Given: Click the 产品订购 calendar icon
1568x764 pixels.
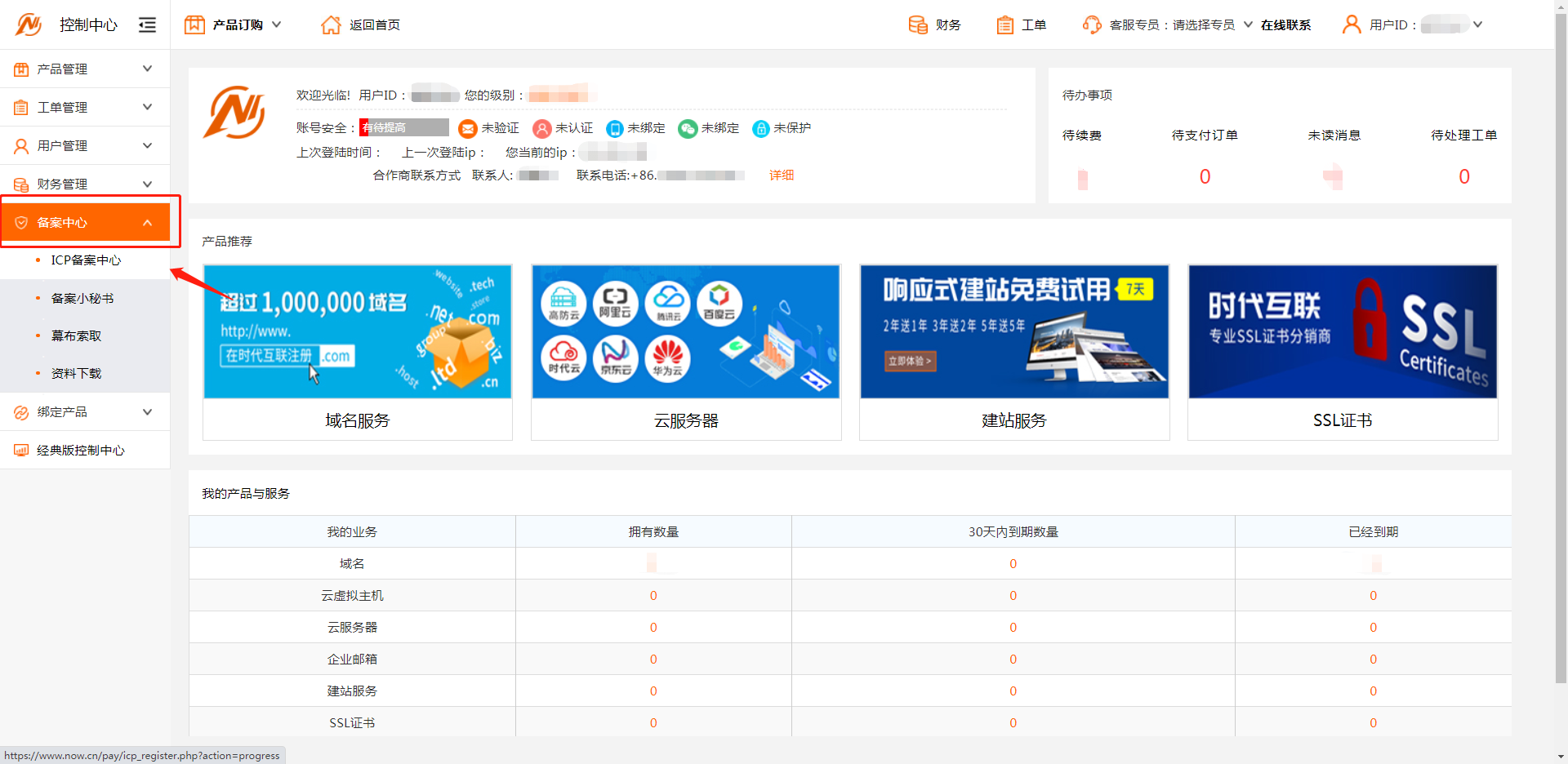Looking at the screenshot, I should click(x=194, y=24).
